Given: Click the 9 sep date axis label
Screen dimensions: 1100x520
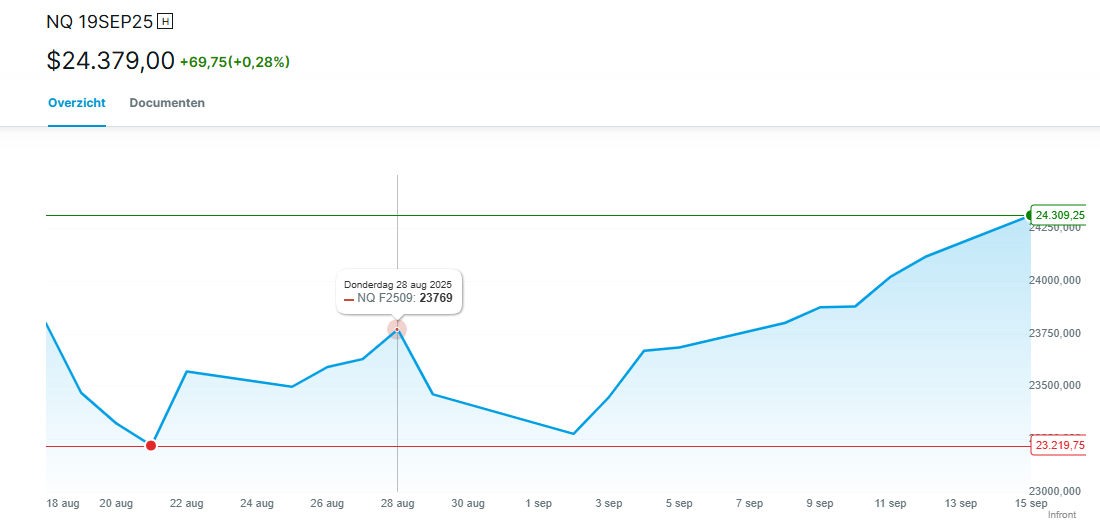Looking at the screenshot, I should tap(820, 503).
